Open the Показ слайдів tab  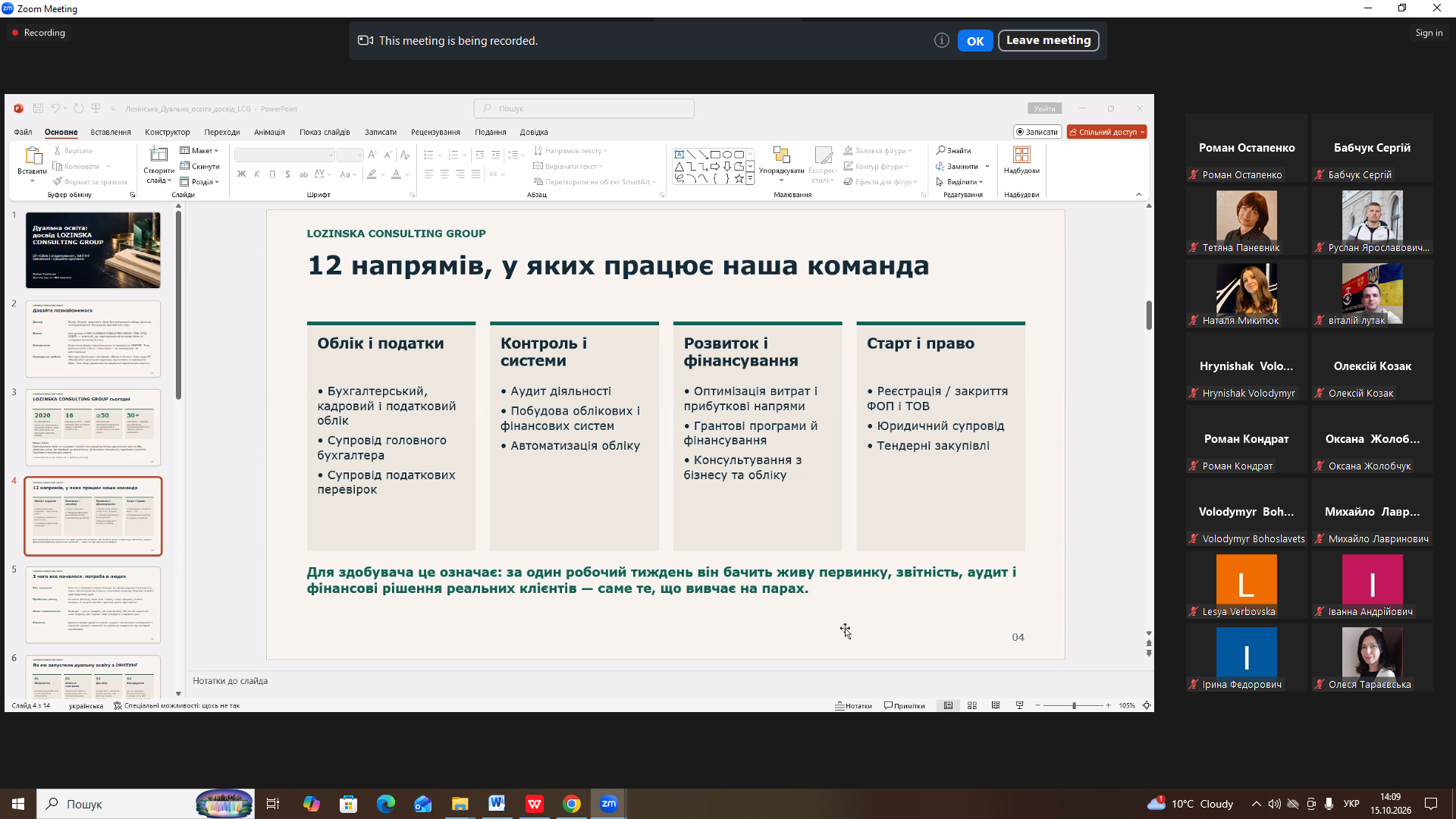pos(325,132)
